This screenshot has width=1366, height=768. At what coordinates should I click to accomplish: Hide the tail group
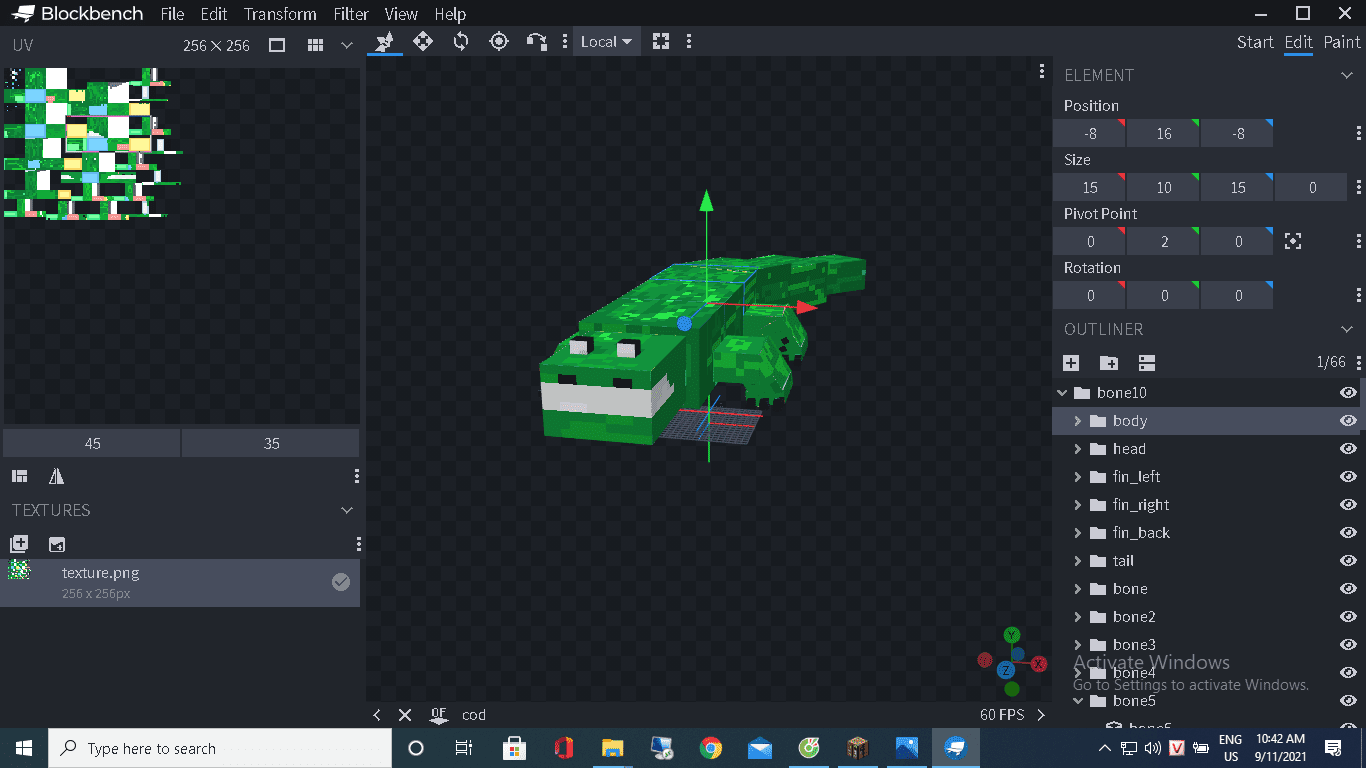pos(1348,561)
